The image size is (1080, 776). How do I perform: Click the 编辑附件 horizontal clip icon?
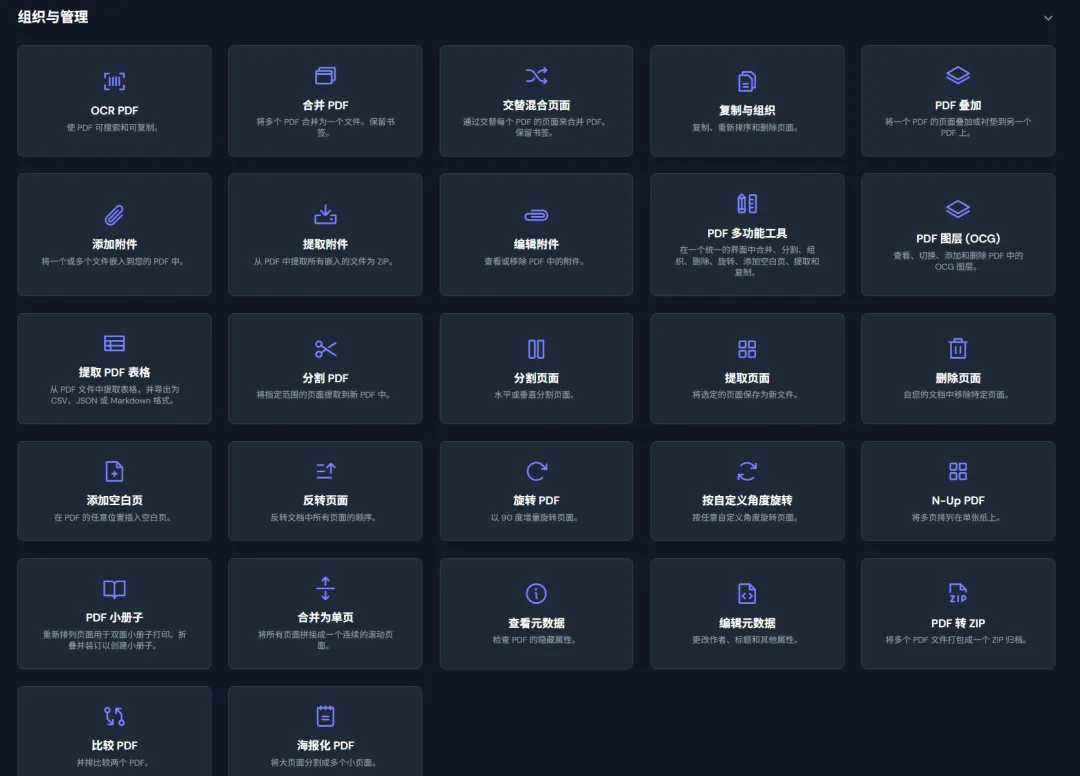(536, 216)
